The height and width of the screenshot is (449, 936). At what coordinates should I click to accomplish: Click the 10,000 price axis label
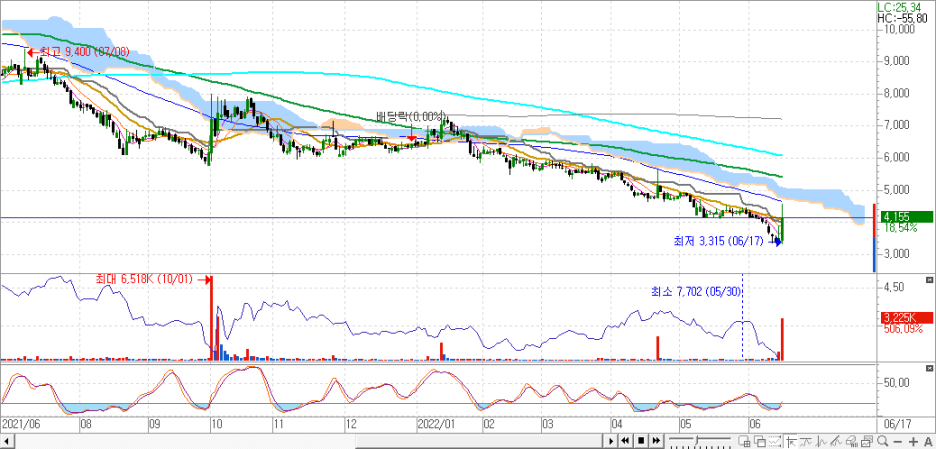click(901, 28)
